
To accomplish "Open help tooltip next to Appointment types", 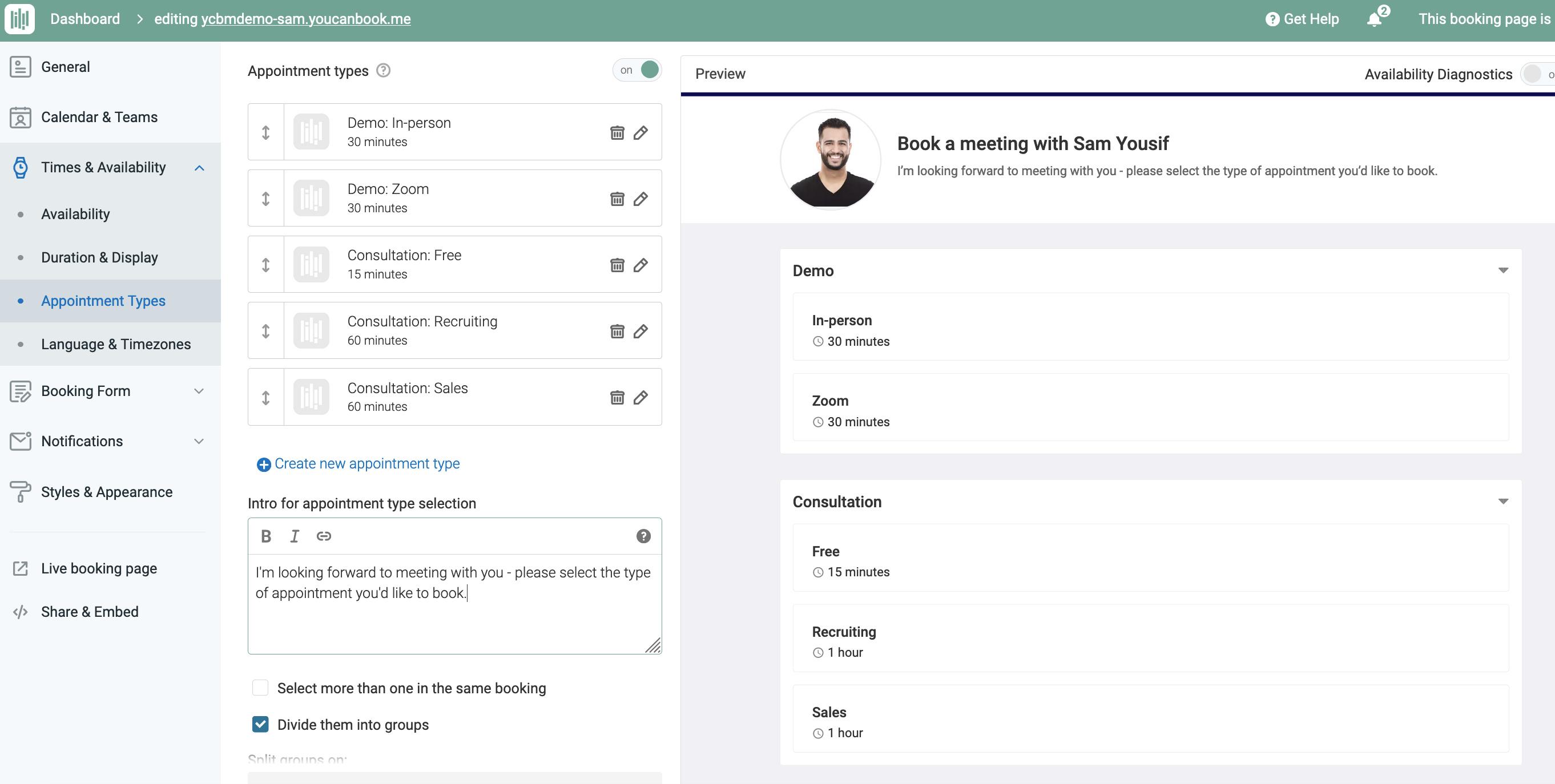I will [383, 71].
